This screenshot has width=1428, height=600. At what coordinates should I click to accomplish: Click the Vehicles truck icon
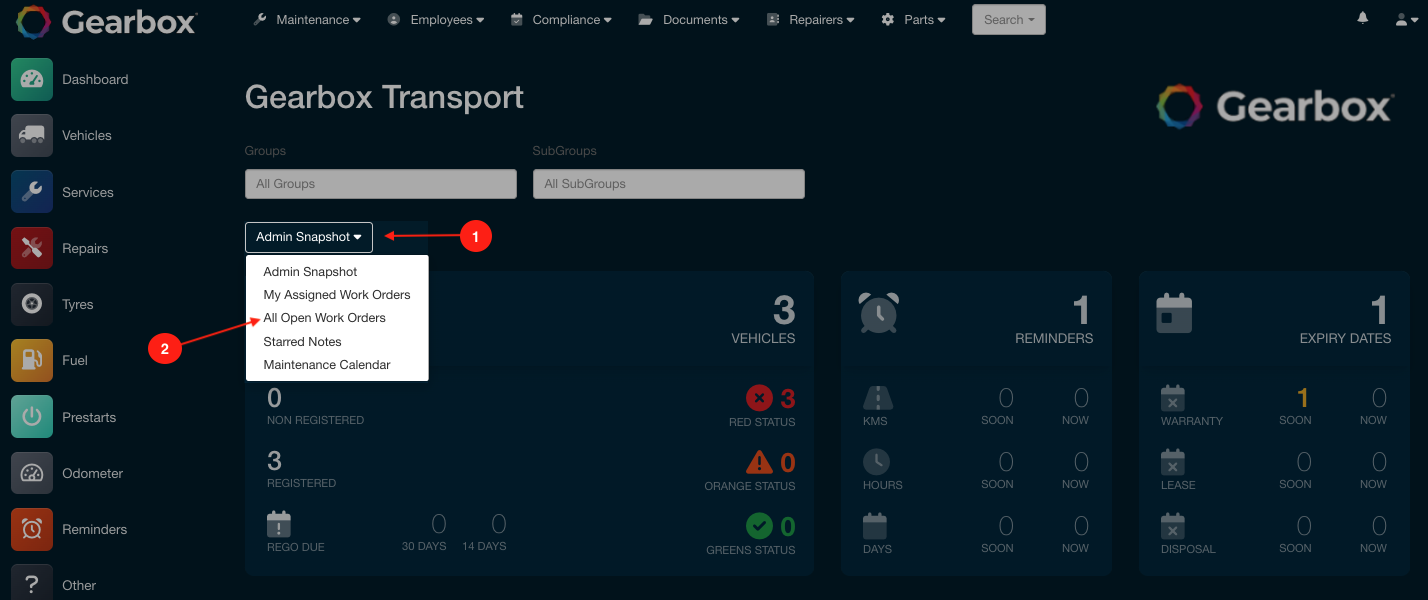click(x=32, y=136)
